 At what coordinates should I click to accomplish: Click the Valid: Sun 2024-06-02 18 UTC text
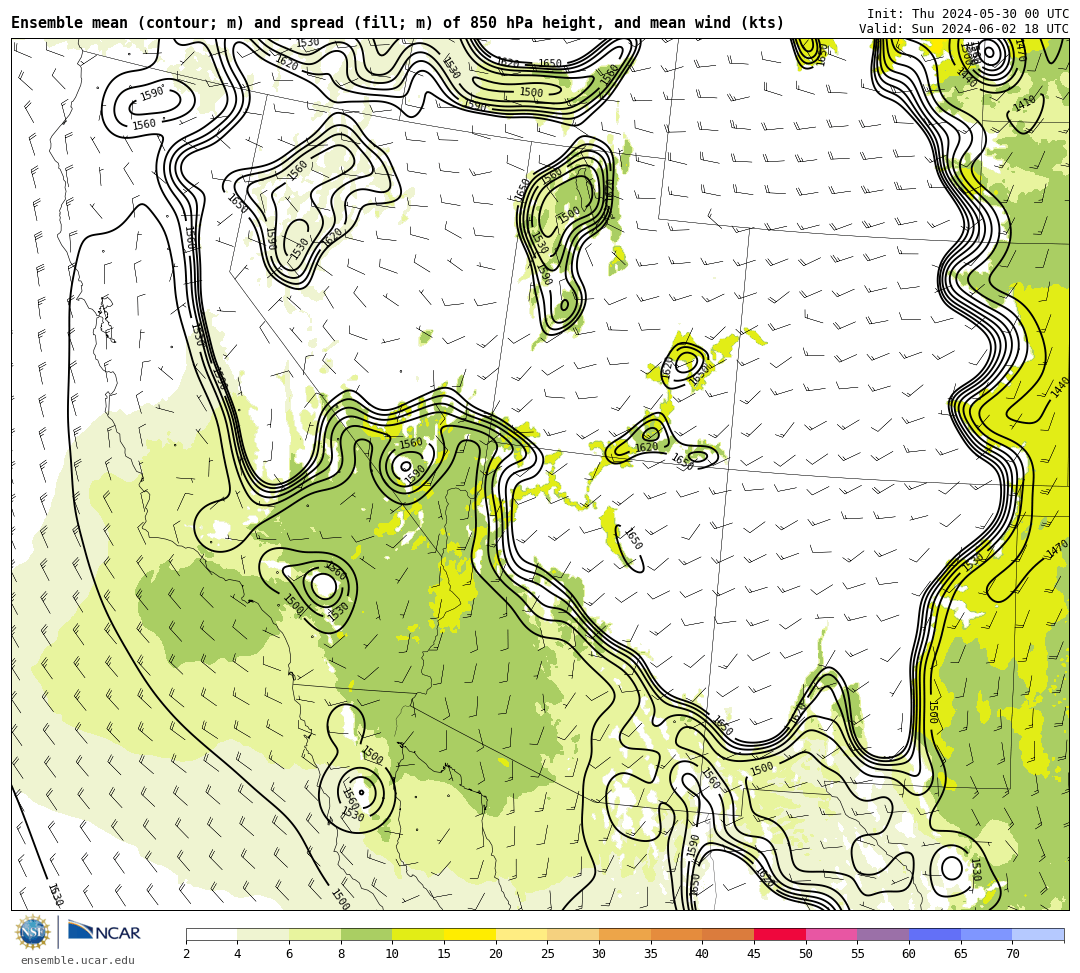[x=964, y=29]
